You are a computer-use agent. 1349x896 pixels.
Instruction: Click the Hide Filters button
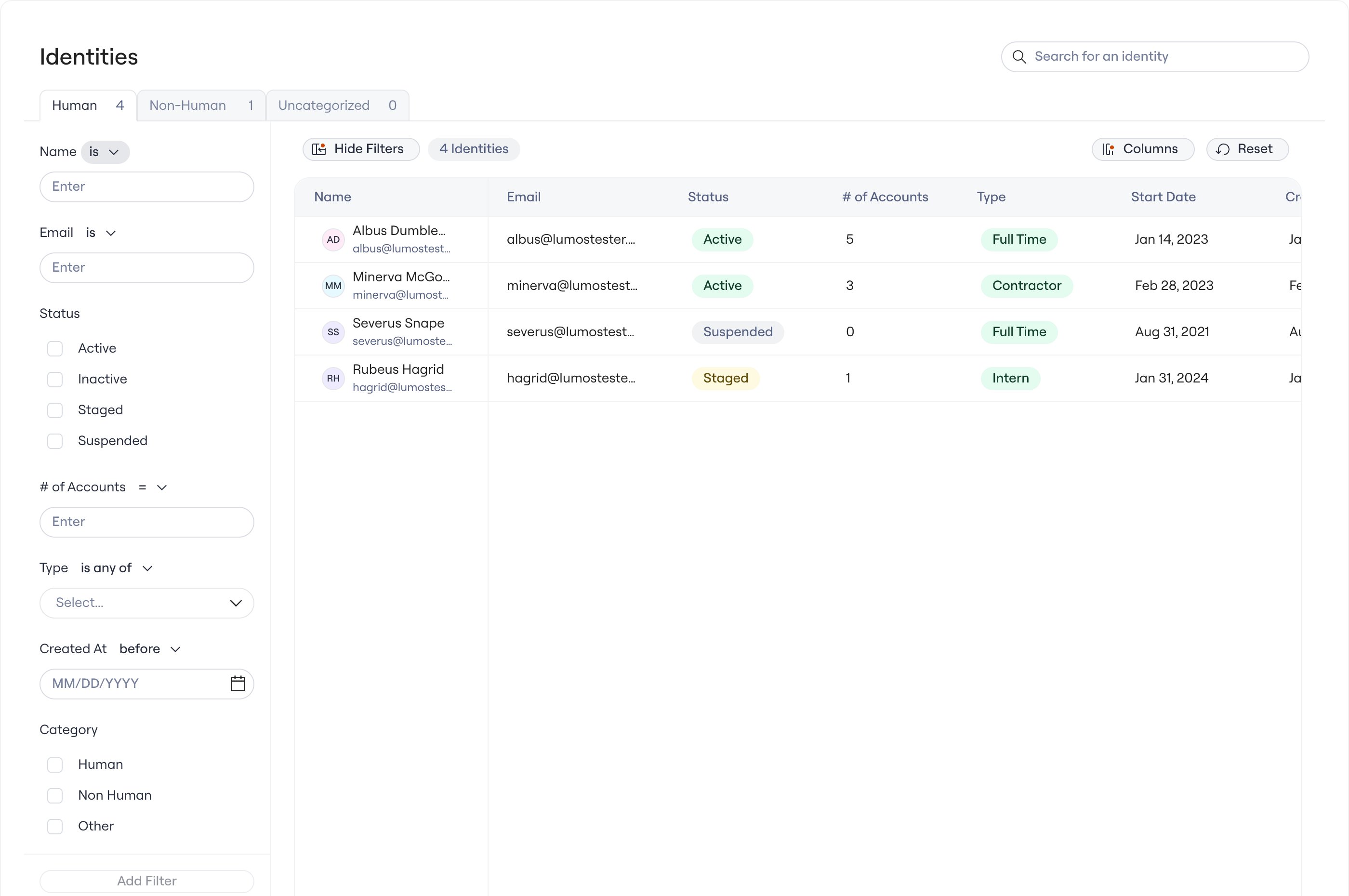click(x=361, y=149)
